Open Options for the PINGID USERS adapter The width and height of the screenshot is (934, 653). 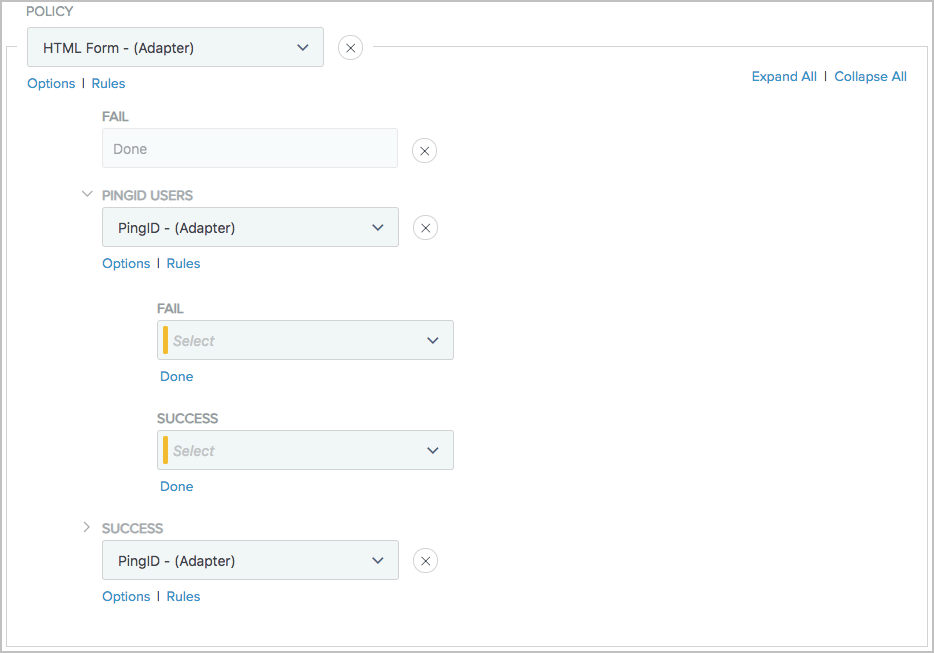tap(126, 263)
